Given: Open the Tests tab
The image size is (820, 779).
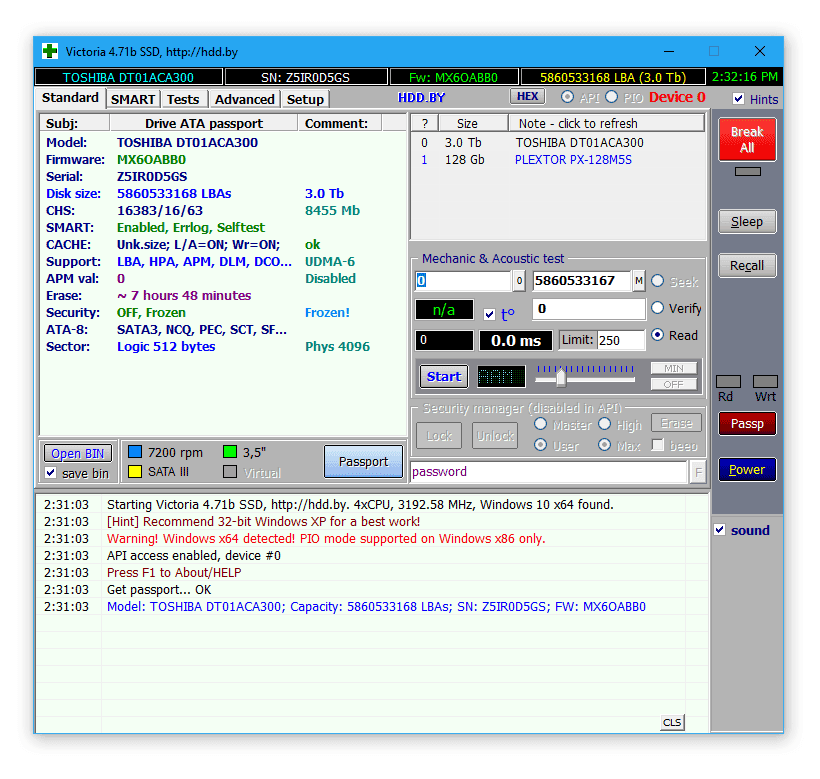Looking at the screenshot, I should tap(183, 99).
